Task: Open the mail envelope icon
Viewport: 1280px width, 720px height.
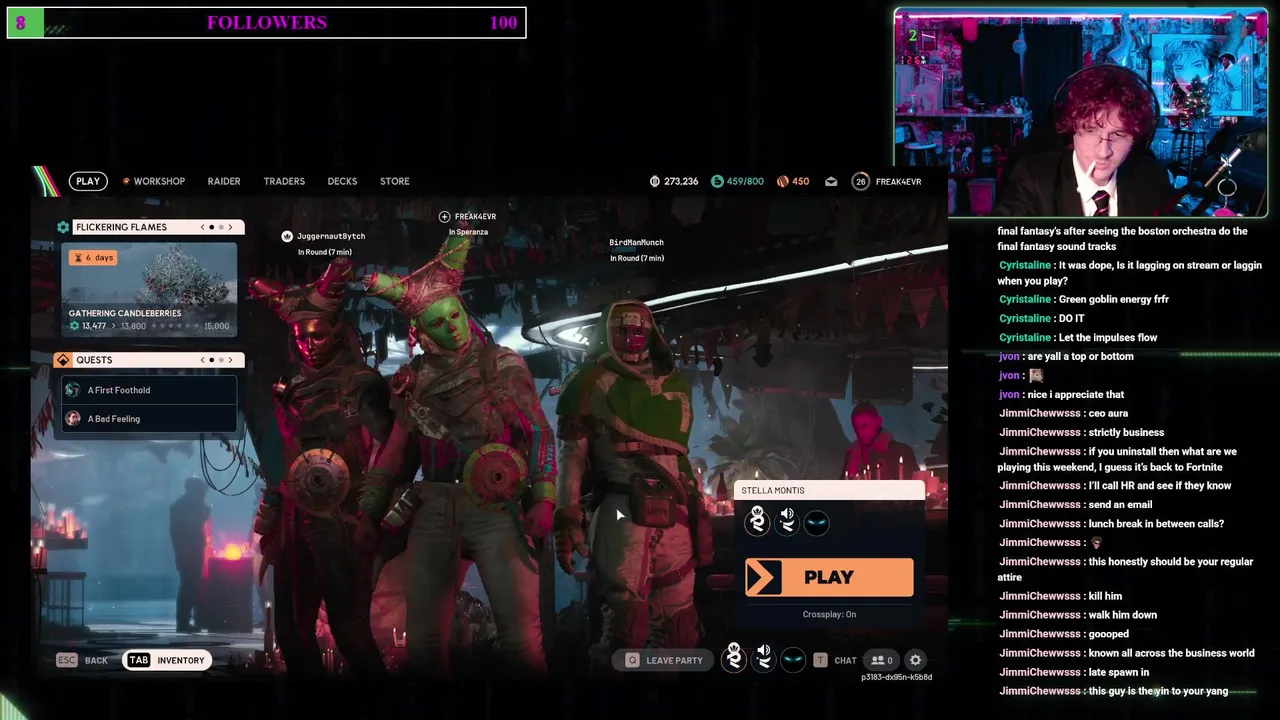Action: (831, 181)
